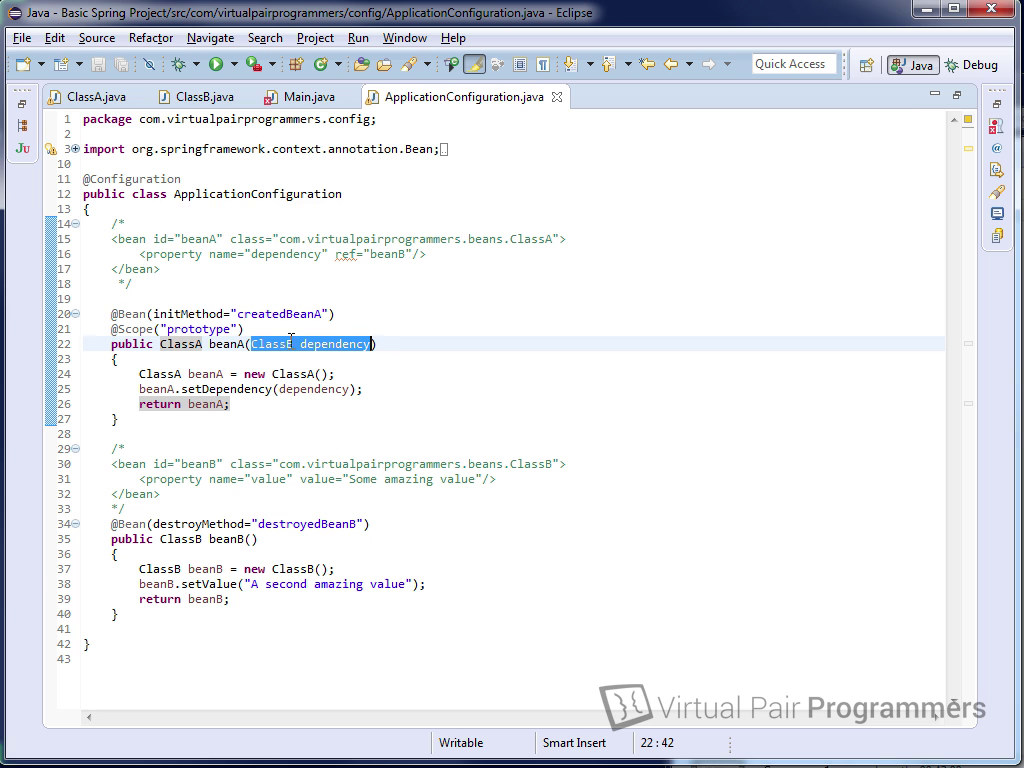
Task: Click the Save All icon
Action: tap(121, 64)
